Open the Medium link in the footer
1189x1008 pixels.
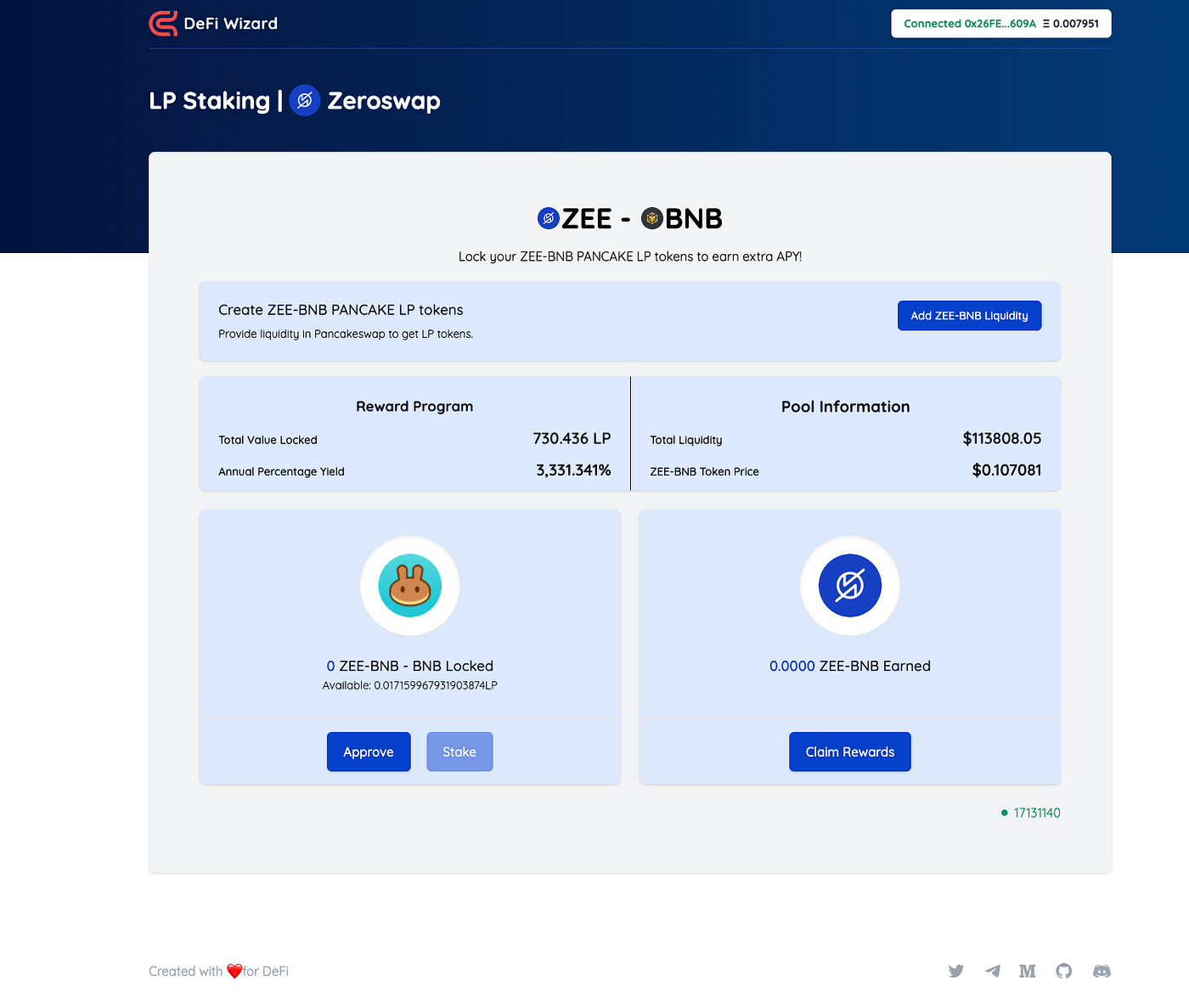(1028, 971)
